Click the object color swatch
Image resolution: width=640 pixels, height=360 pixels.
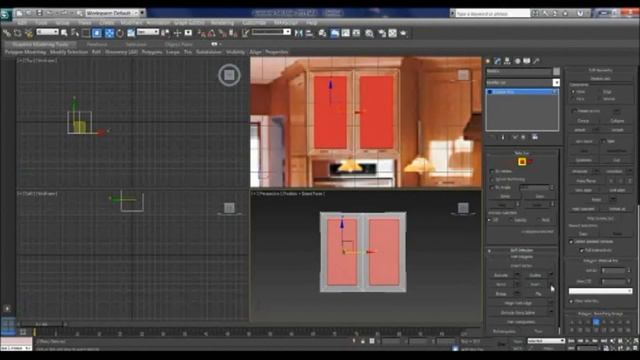pos(556,71)
